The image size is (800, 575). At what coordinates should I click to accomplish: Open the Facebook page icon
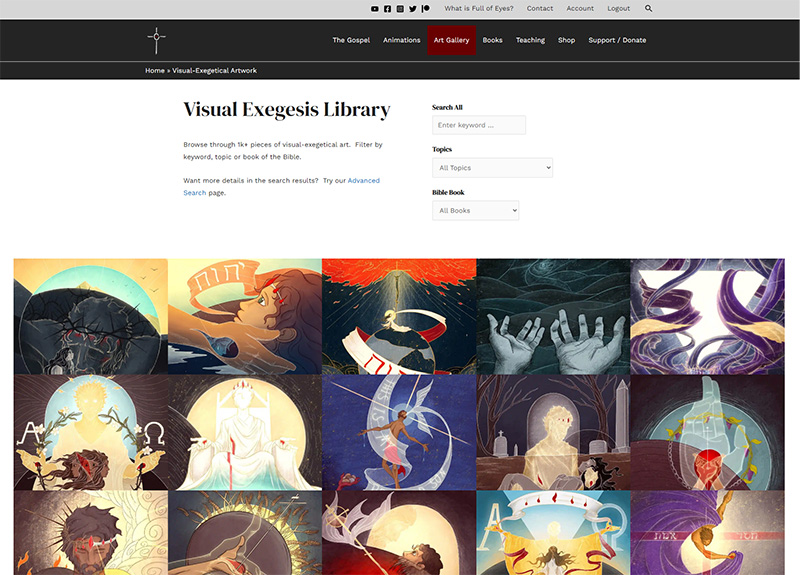click(x=387, y=9)
